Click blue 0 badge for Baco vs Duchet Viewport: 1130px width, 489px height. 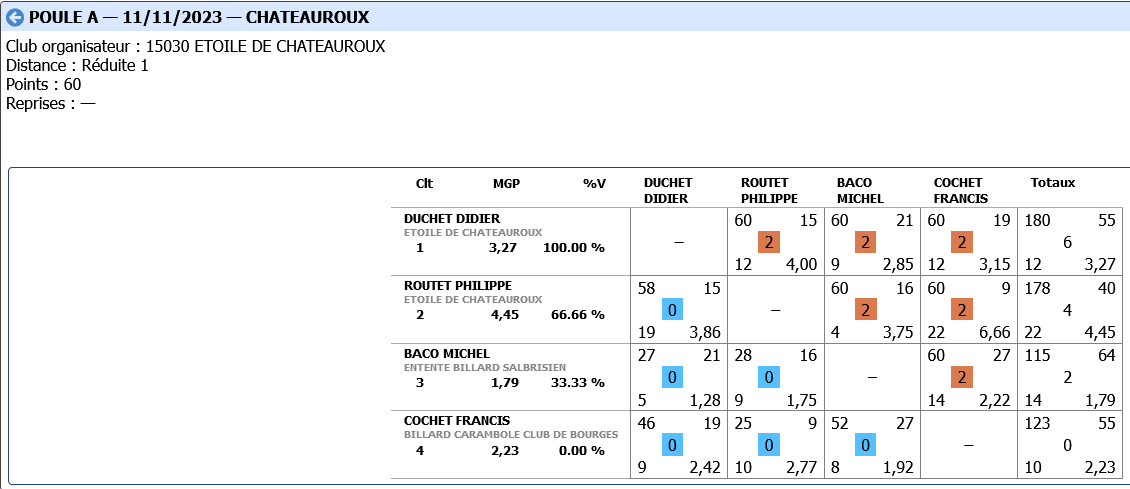[672, 377]
